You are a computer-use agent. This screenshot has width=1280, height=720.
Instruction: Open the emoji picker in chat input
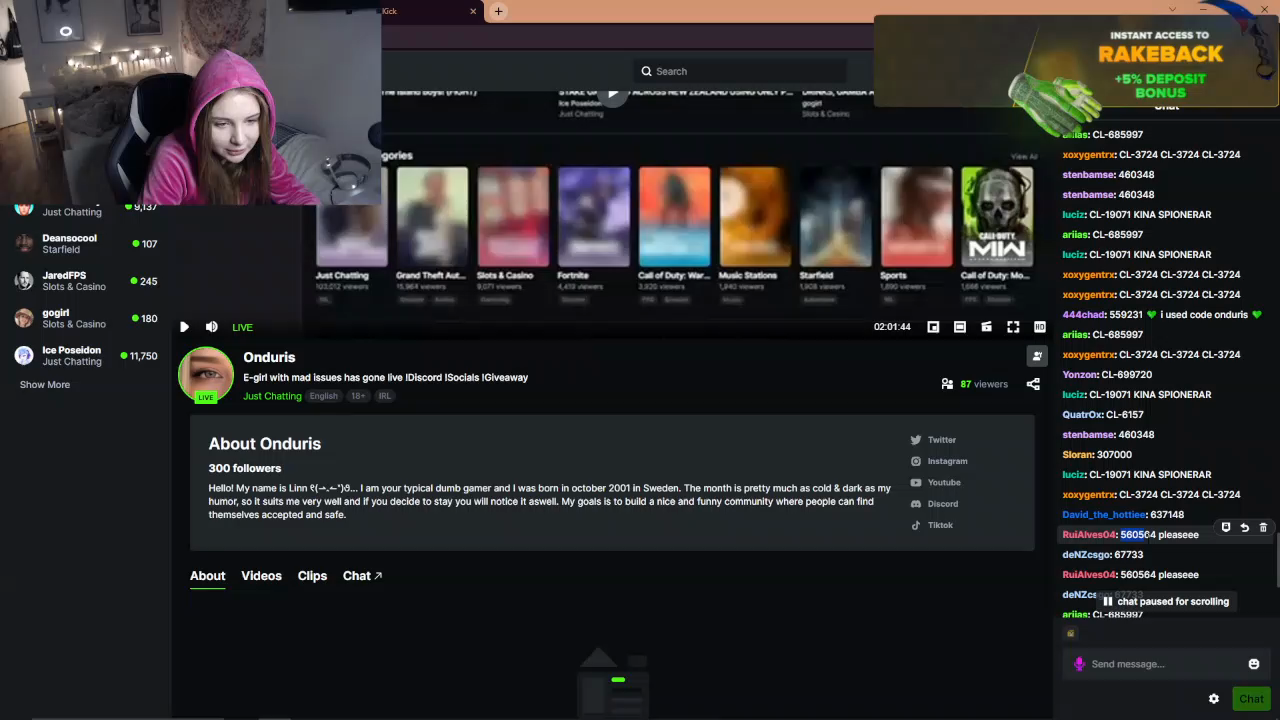[x=1254, y=664]
